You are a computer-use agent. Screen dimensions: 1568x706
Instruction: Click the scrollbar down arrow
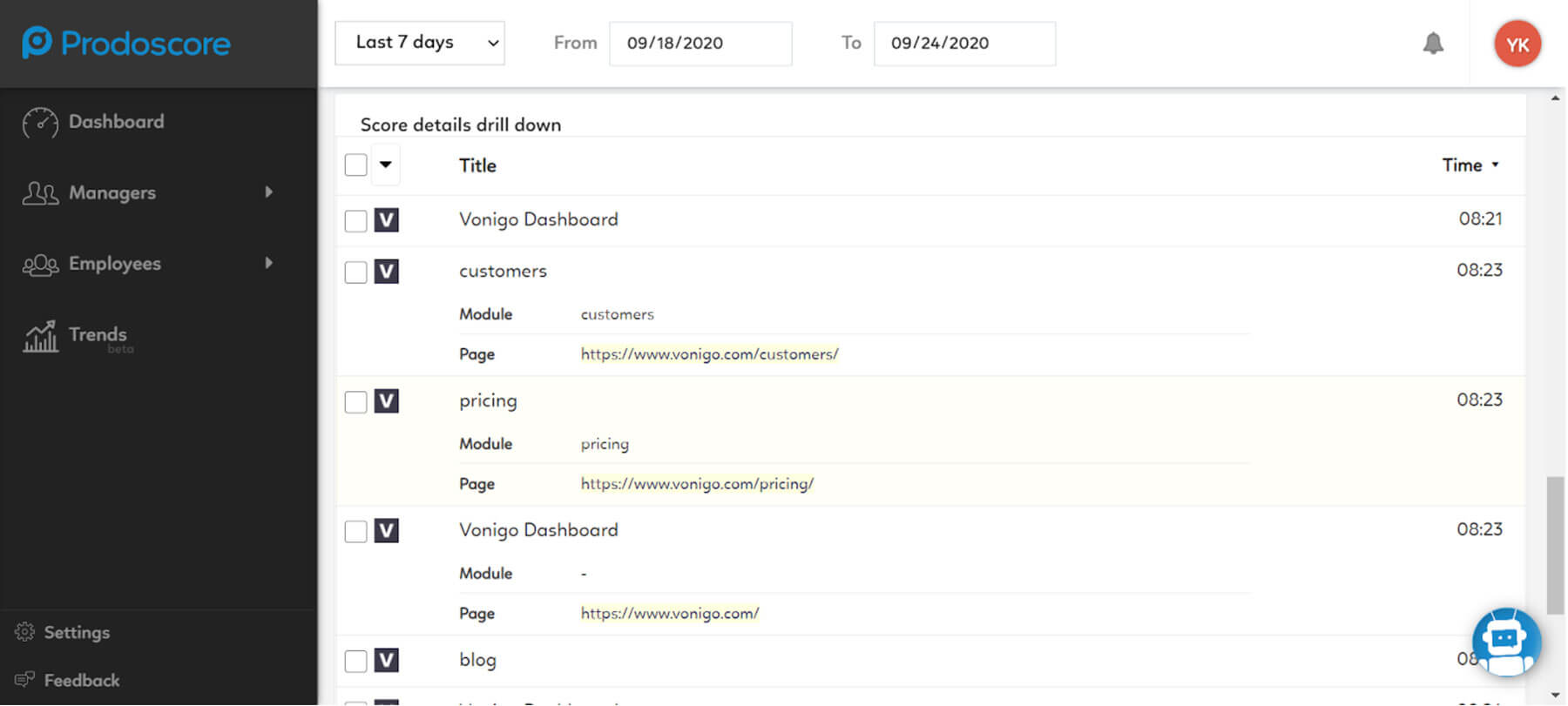1555,695
